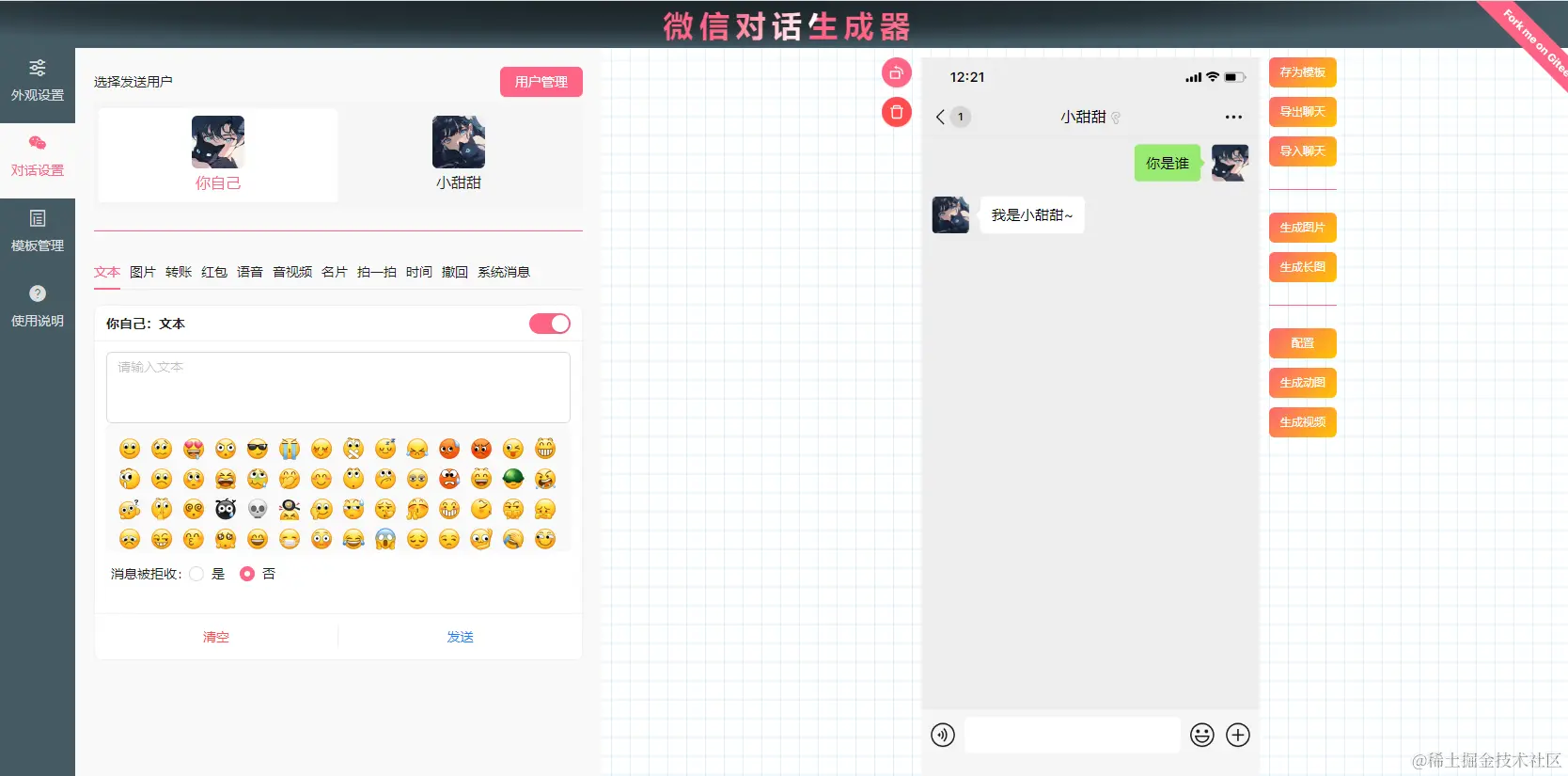Click the 生成图片 button

click(1303, 228)
